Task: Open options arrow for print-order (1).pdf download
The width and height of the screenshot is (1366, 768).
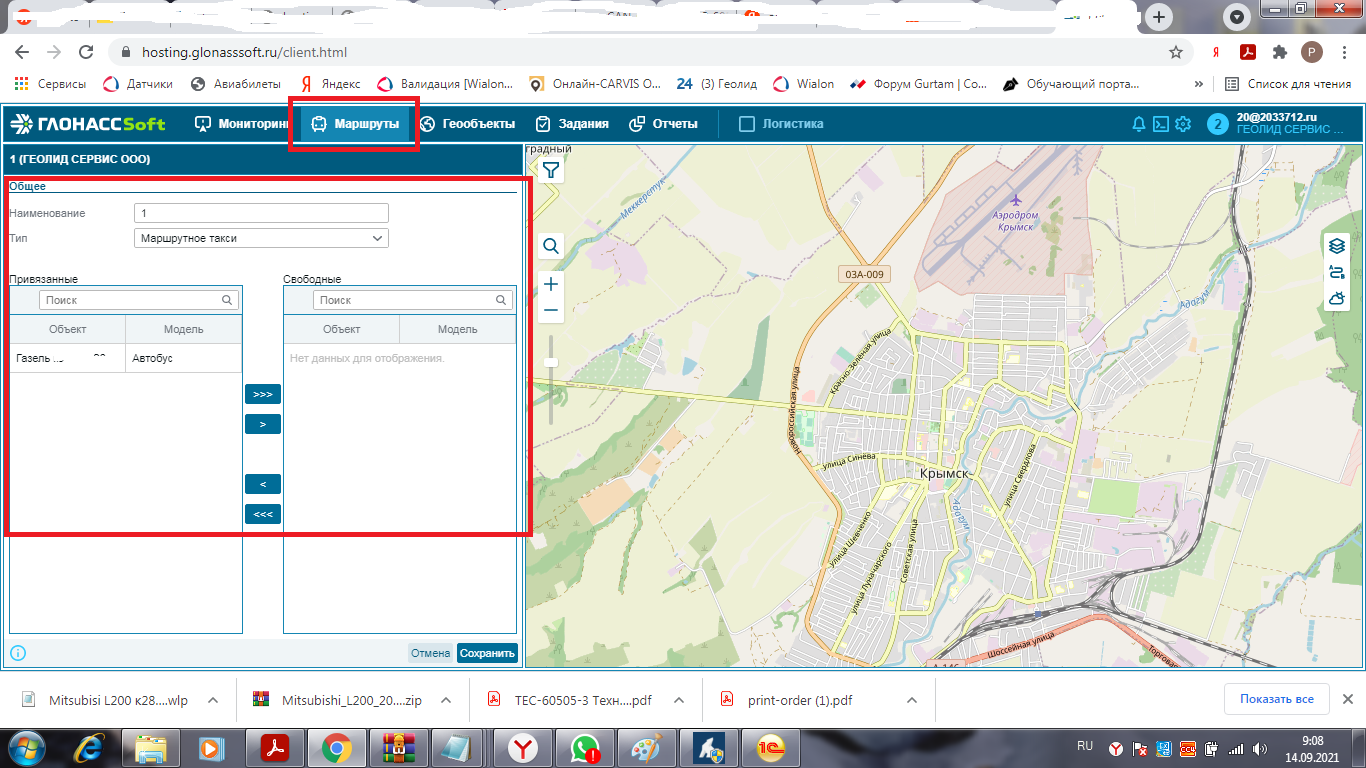Action: point(909,700)
